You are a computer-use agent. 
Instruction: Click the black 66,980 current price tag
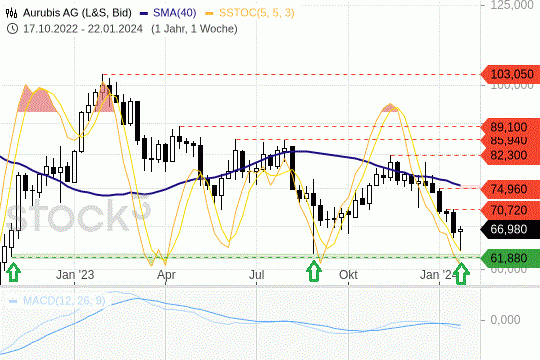[510, 229]
